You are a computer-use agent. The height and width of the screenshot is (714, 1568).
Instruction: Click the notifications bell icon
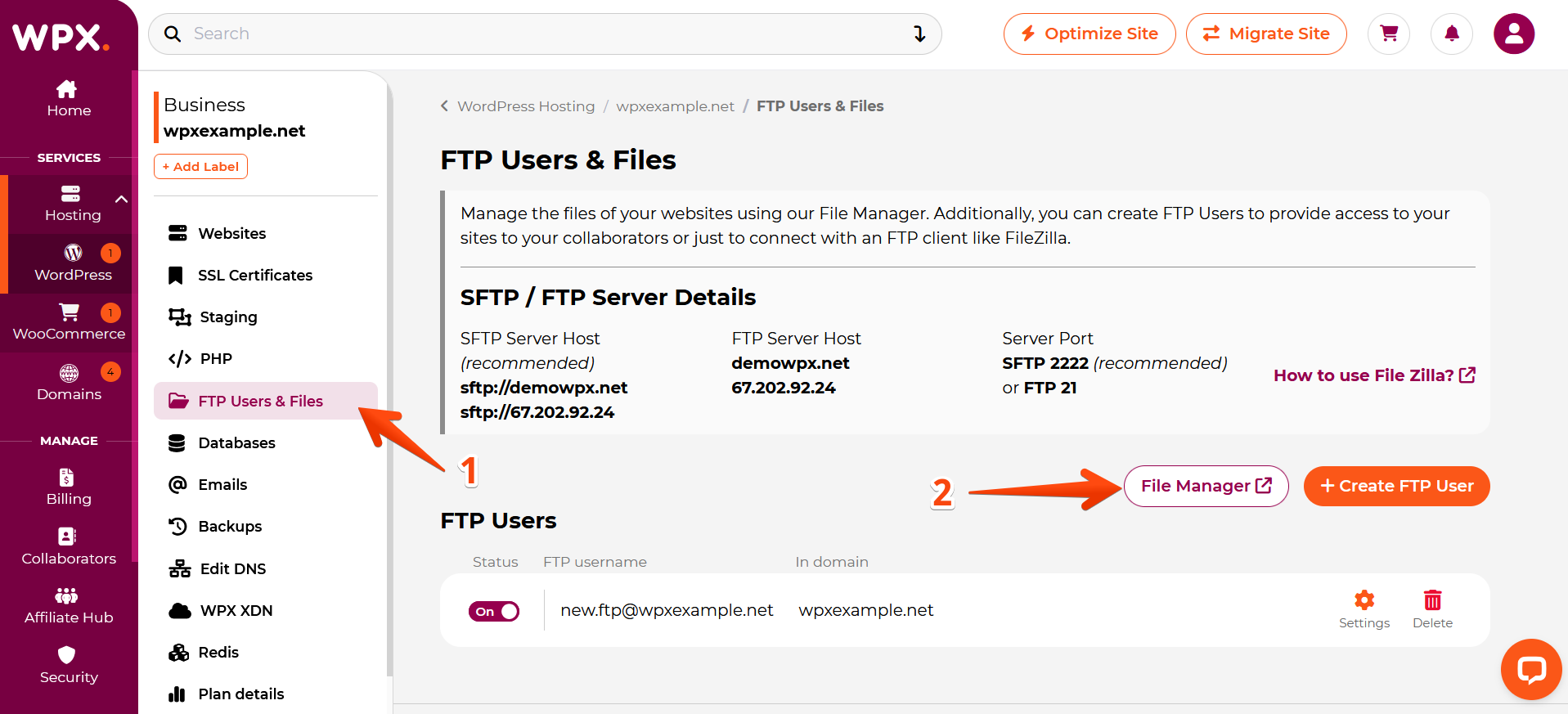[1451, 34]
